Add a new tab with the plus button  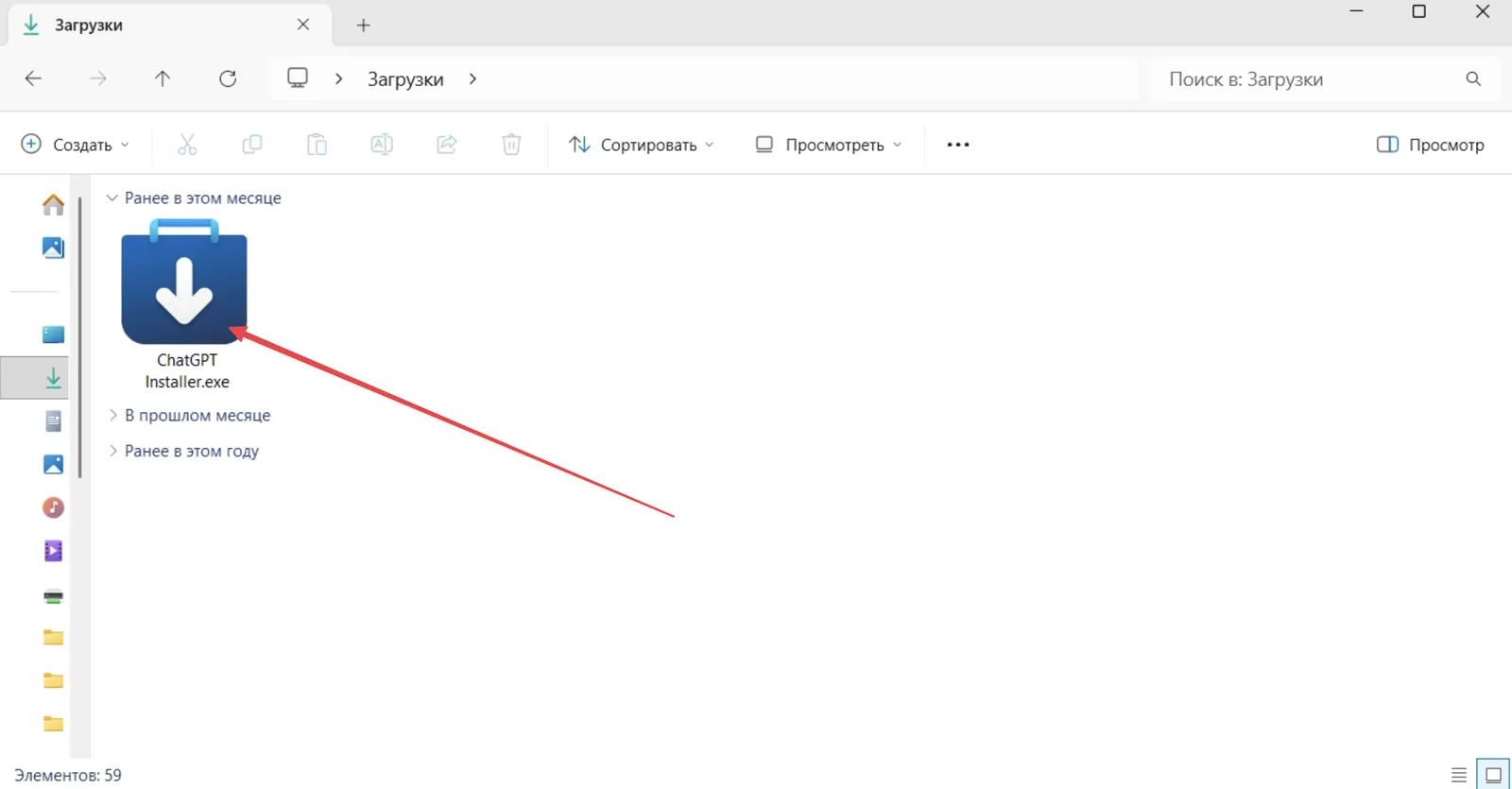(364, 26)
